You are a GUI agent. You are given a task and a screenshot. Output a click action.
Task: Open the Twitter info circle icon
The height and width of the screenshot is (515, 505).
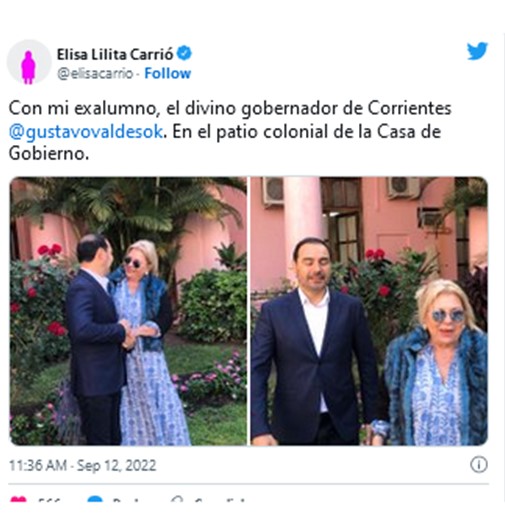(479, 464)
